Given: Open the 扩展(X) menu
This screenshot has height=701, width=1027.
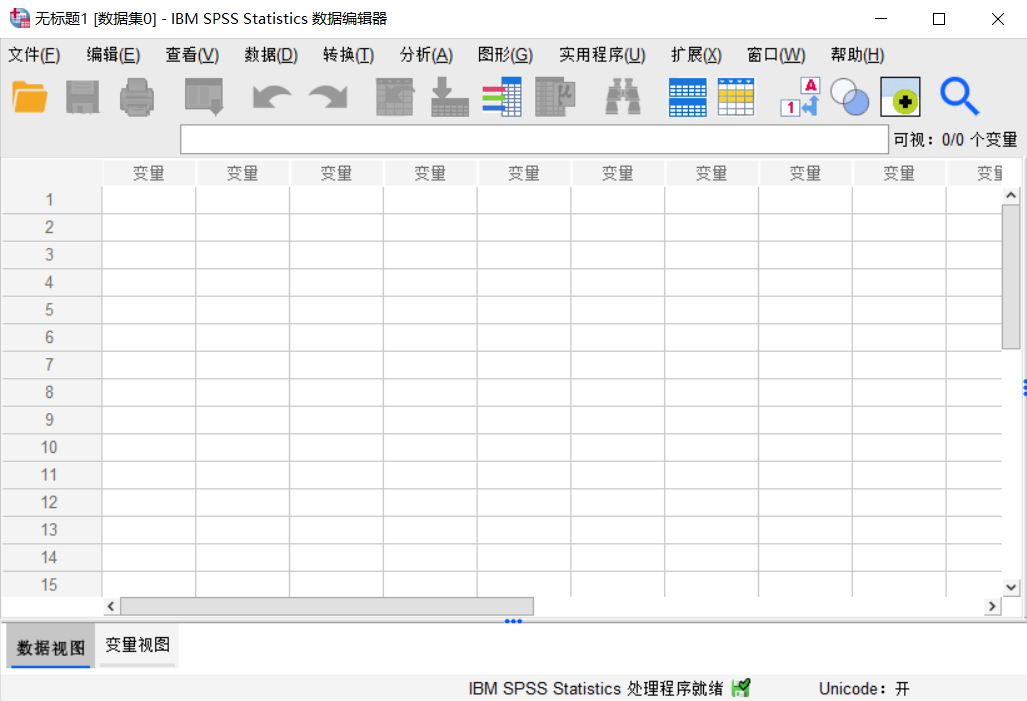Looking at the screenshot, I should tap(696, 55).
